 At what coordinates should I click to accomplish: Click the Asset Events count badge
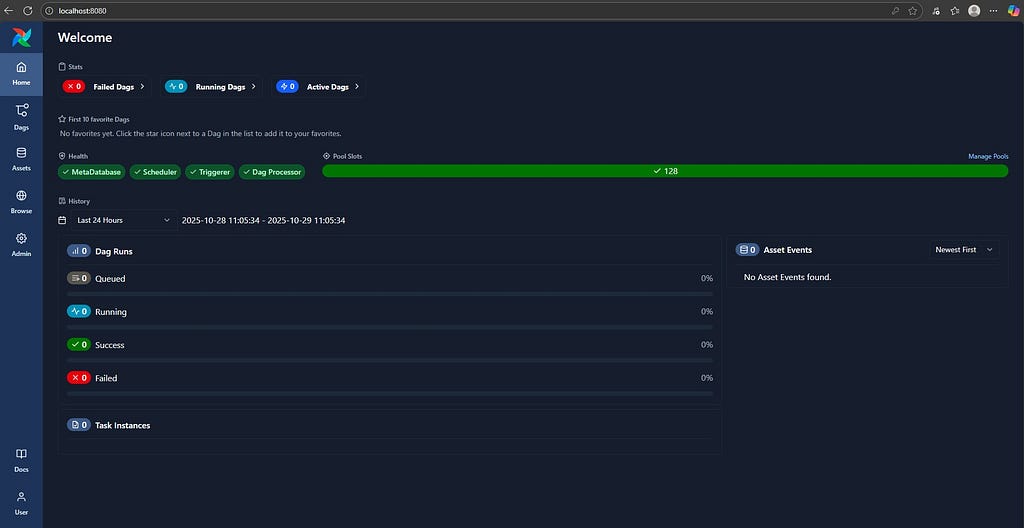[747, 250]
